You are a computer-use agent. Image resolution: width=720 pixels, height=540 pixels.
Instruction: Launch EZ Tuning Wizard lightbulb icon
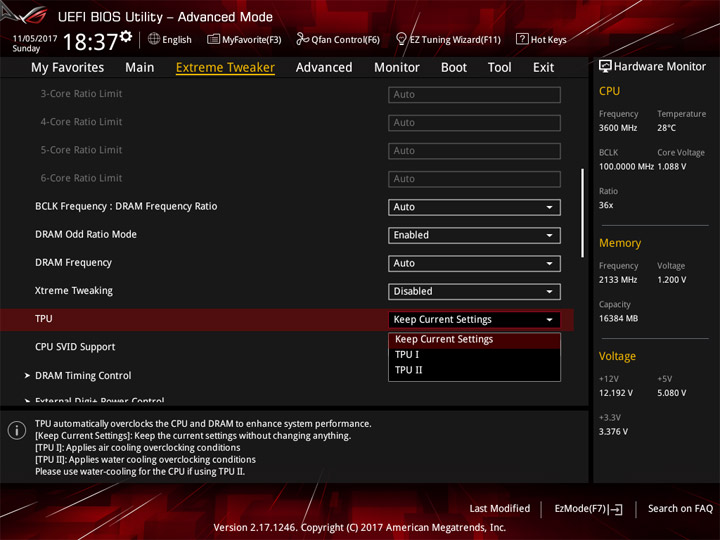pos(401,39)
